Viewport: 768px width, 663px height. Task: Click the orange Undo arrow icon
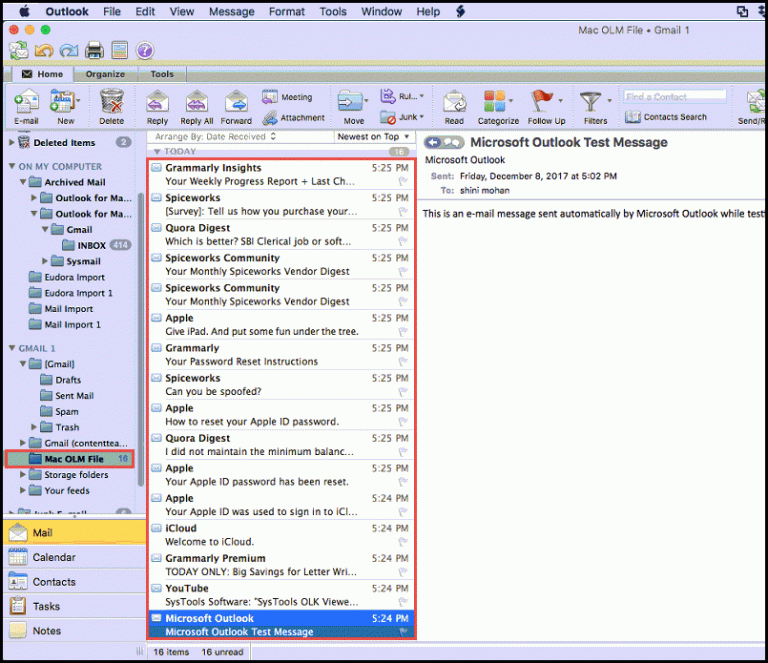44,50
